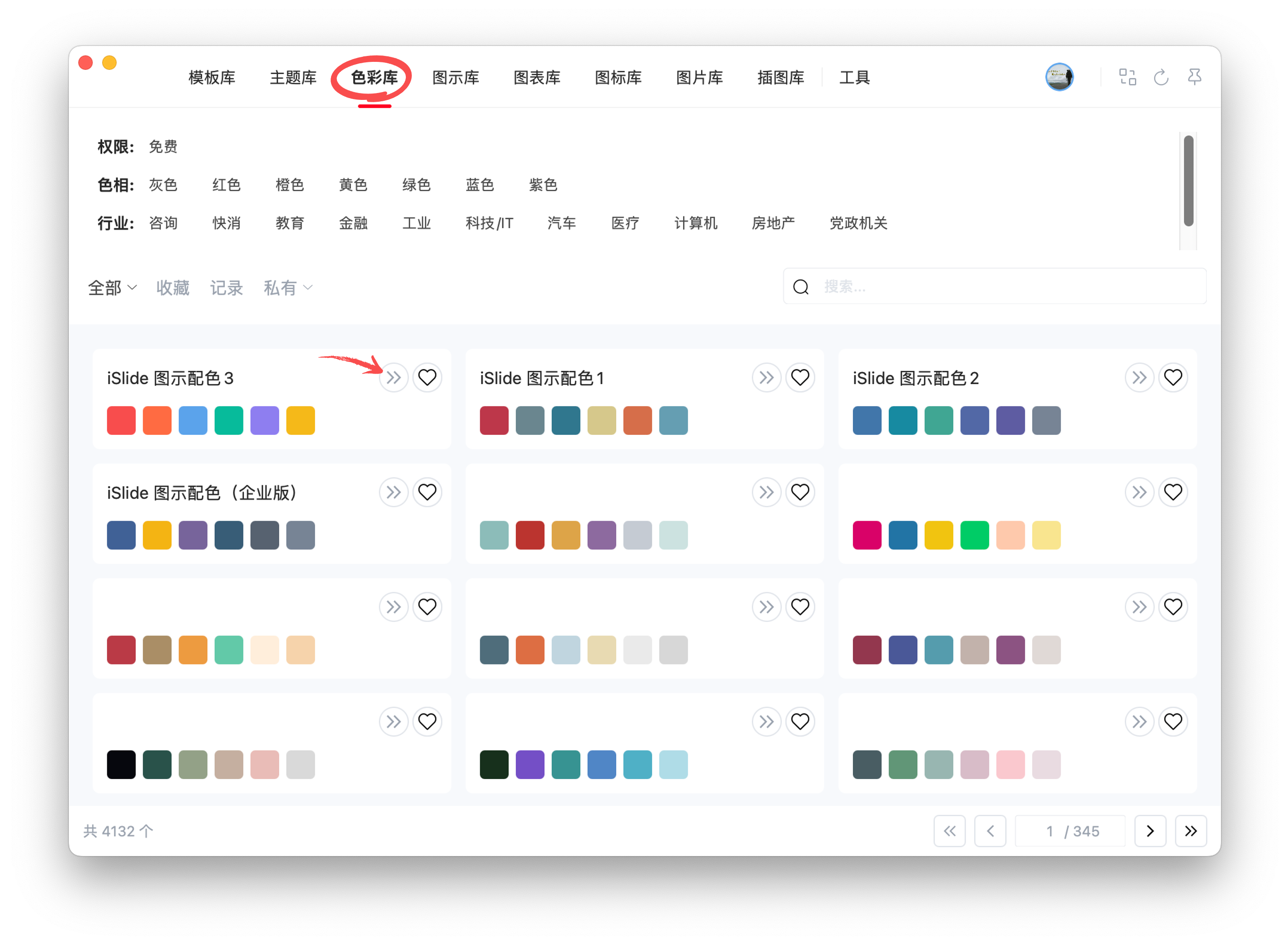Expand the 私有 dropdown
1288x945 pixels.
pyautogui.click(x=288, y=288)
